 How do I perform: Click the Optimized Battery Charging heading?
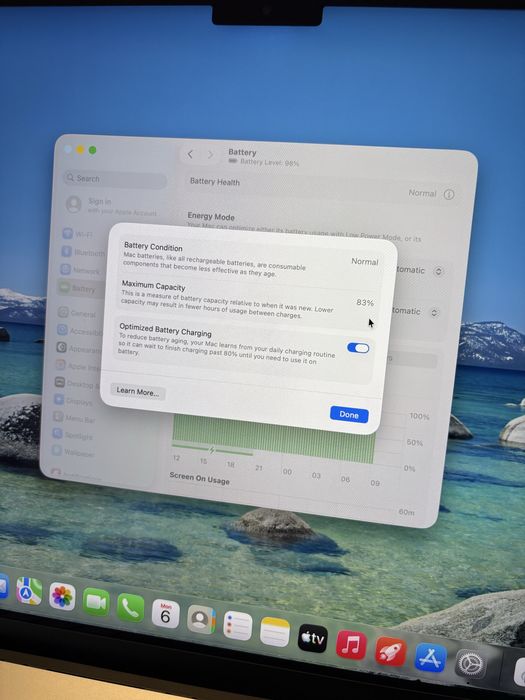166,329
